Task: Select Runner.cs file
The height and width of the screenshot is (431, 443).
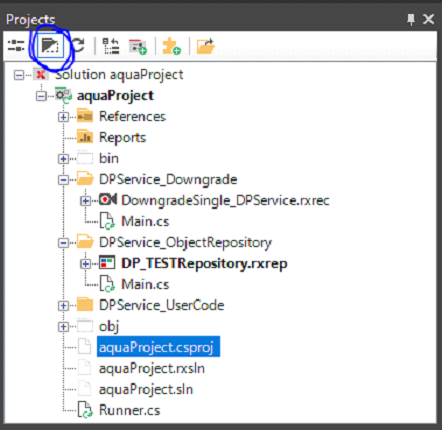Action: 129,410
